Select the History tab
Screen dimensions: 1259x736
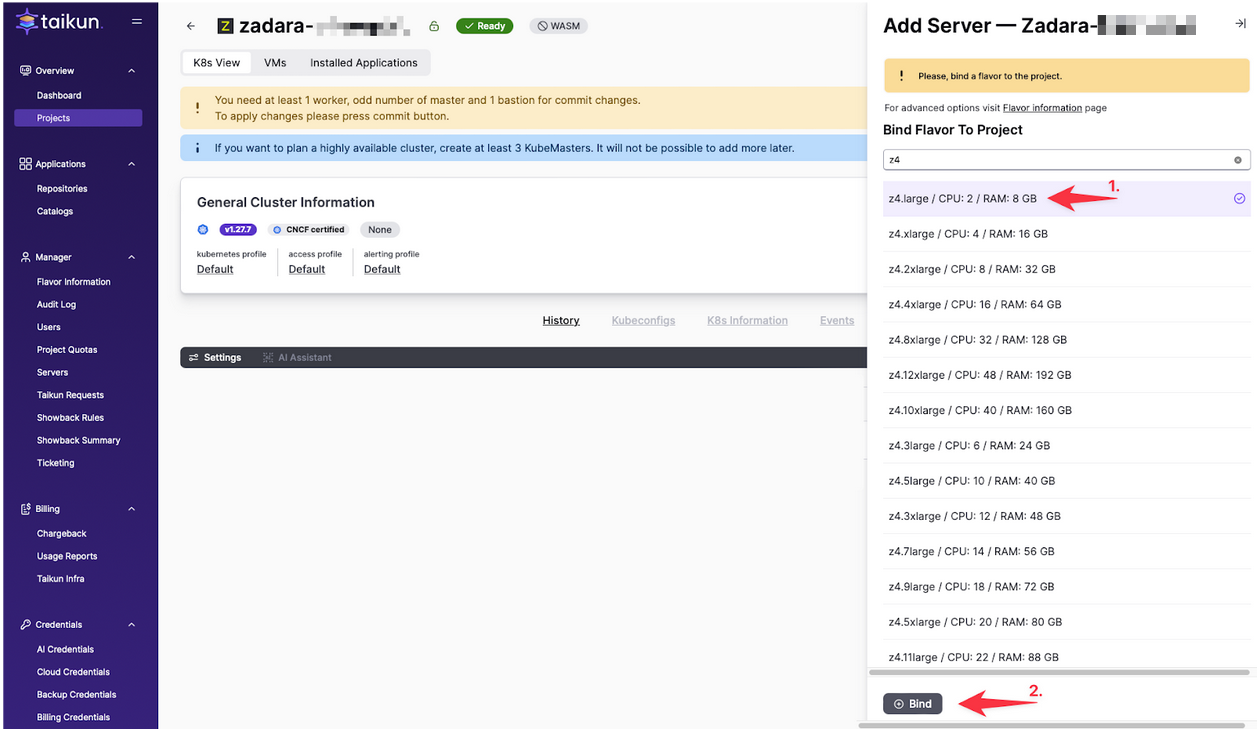coord(561,321)
